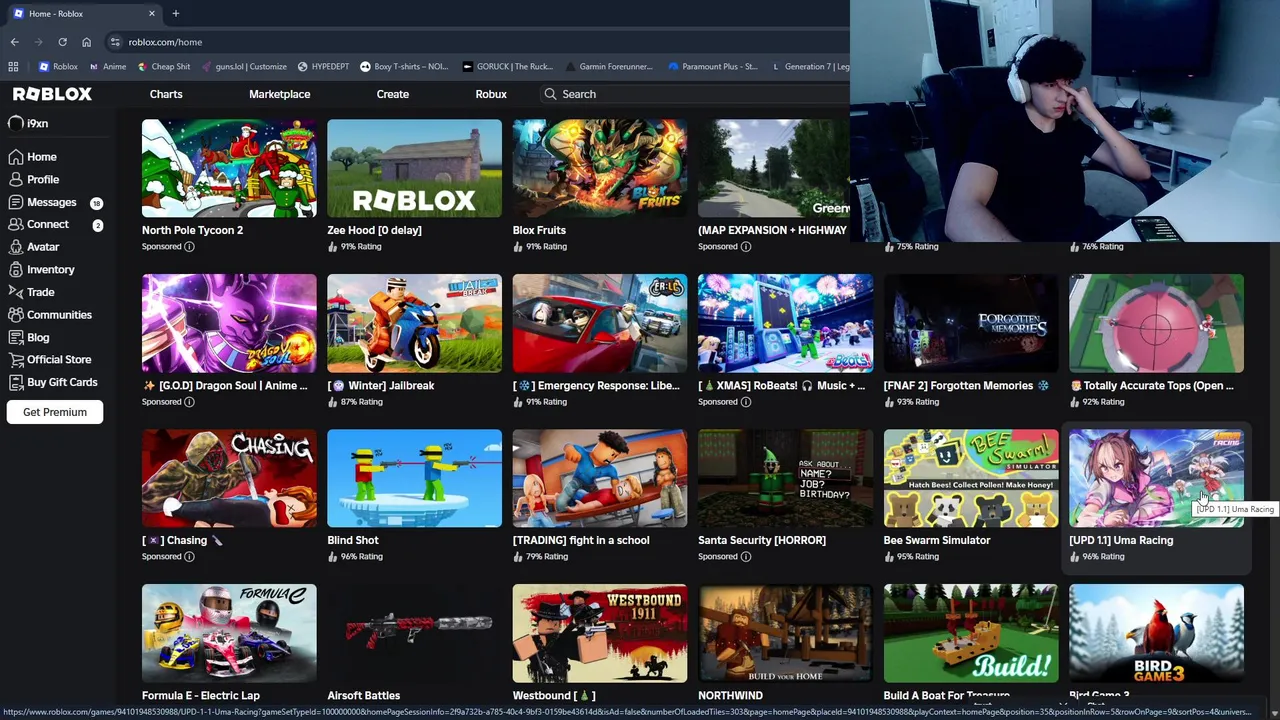Open the apps grid in bookmarks bar
The height and width of the screenshot is (720, 1280).
pyautogui.click(x=13, y=67)
